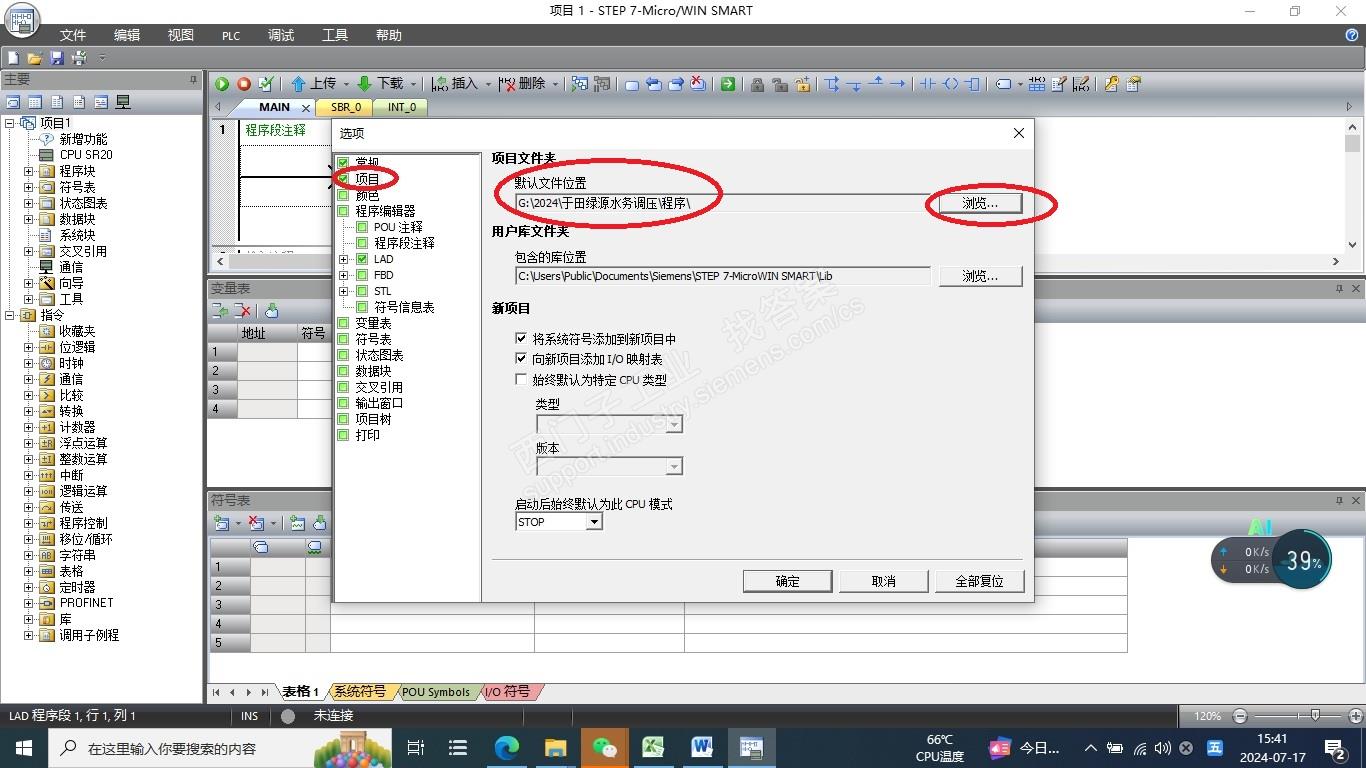Click the zoom slider handle in status bar
This screenshot has width=1366, height=768.
click(1315, 716)
